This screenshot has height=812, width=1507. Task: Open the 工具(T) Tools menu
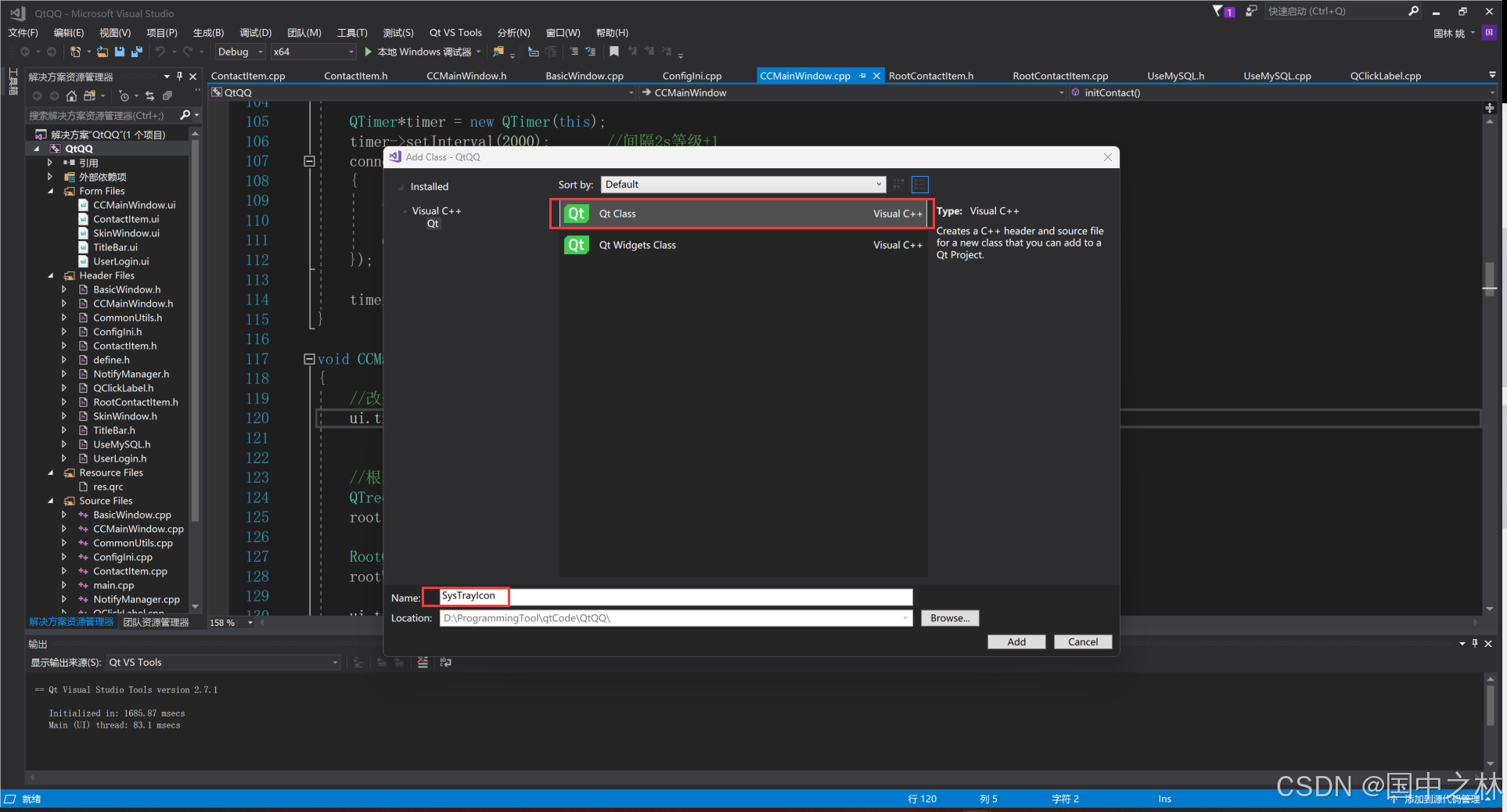coord(352,32)
